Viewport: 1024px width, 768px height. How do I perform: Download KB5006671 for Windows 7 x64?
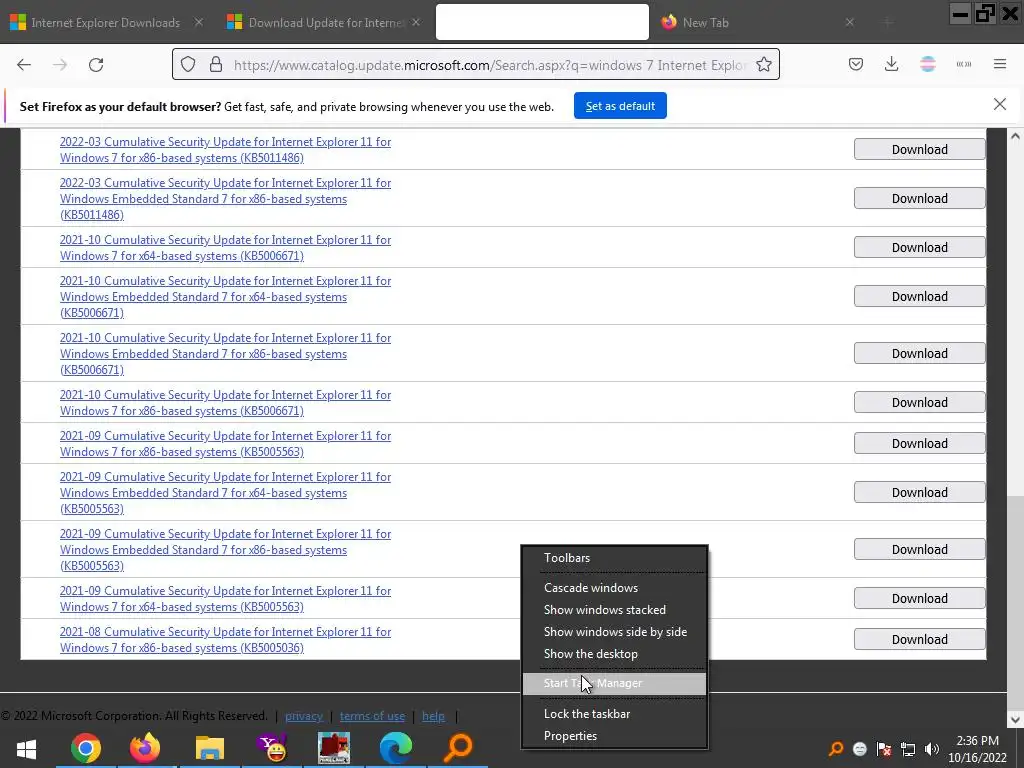coord(919,247)
